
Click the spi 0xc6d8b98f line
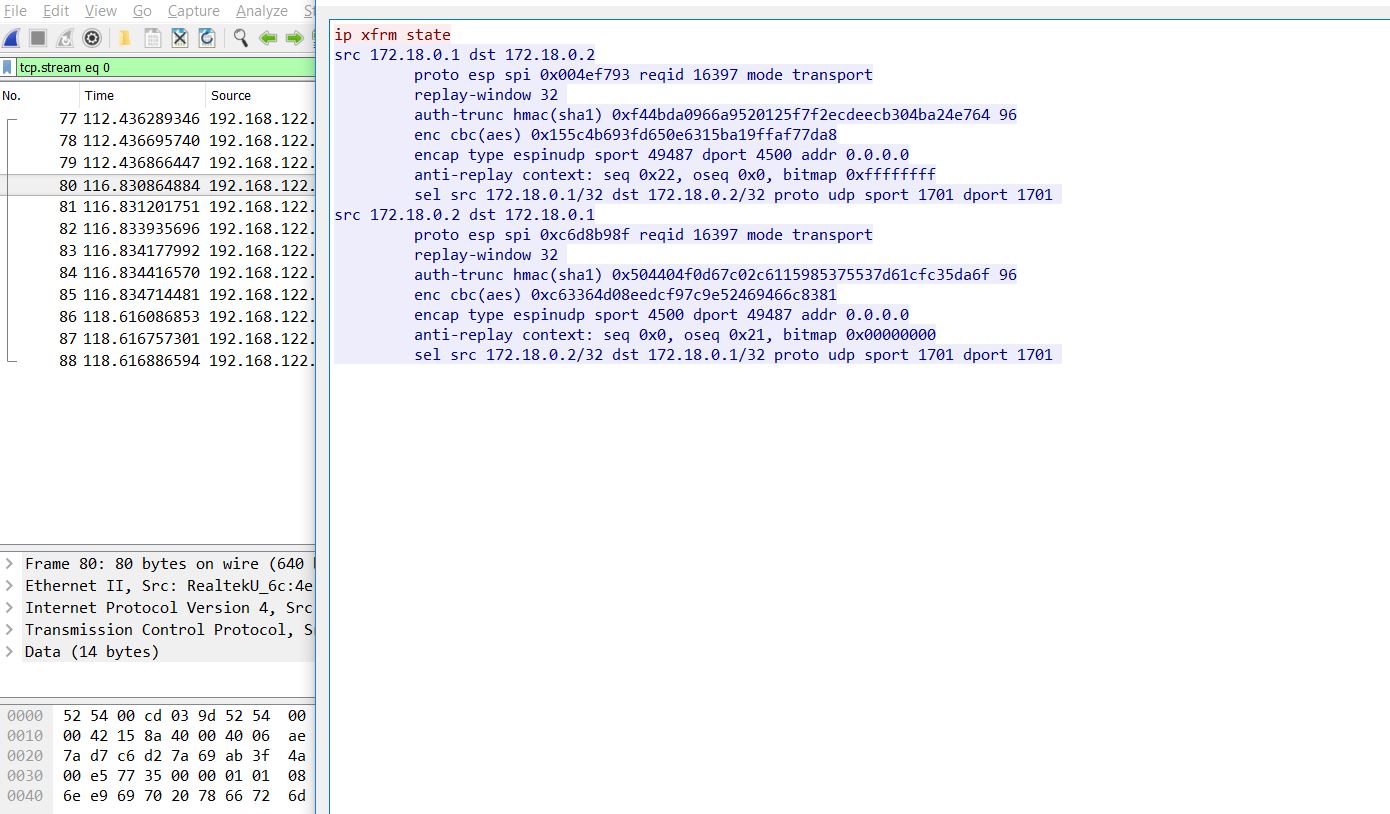(643, 235)
